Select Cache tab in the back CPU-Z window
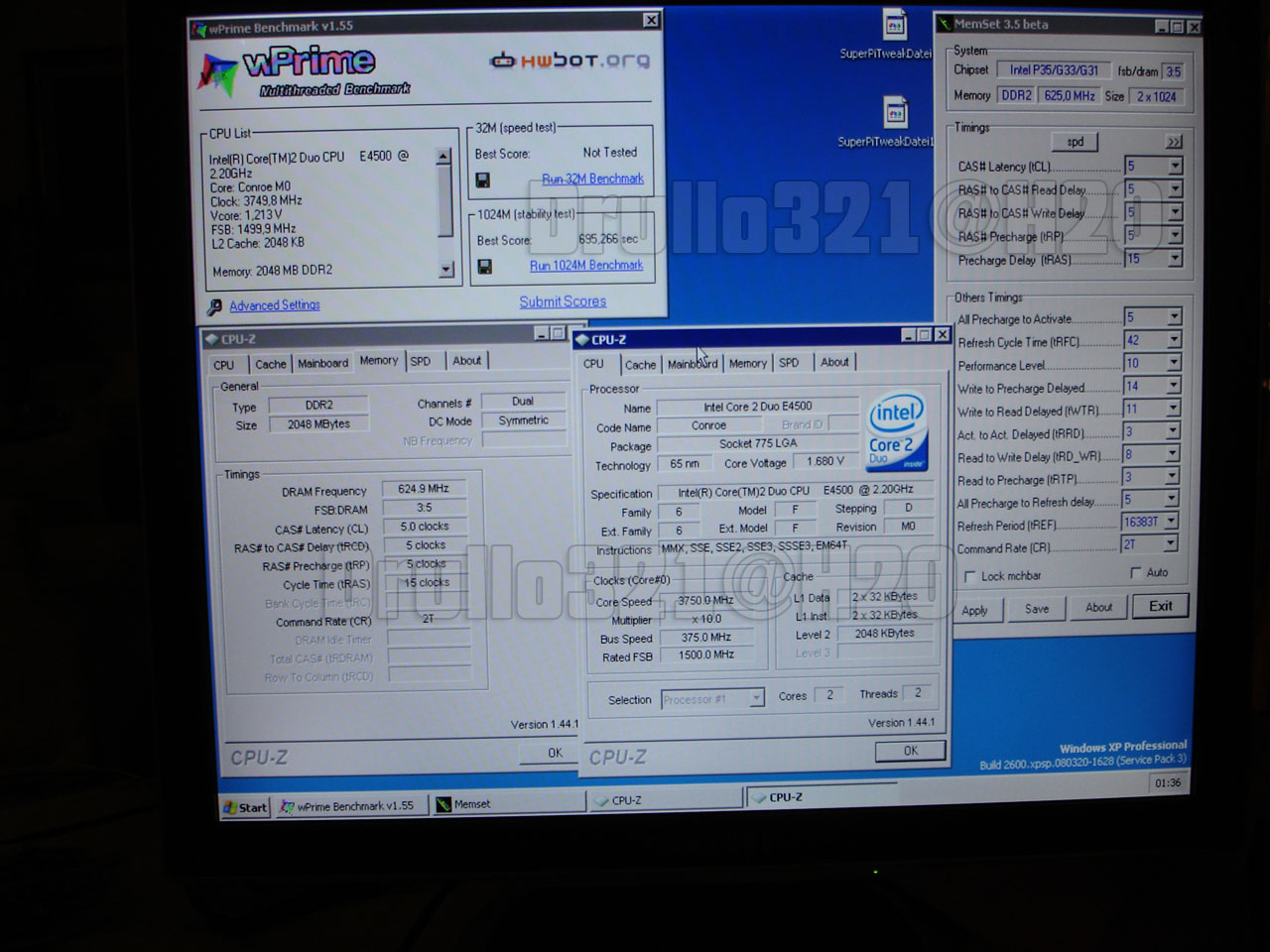Screen dimensions: 1270x952 pyautogui.click(x=270, y=364)
